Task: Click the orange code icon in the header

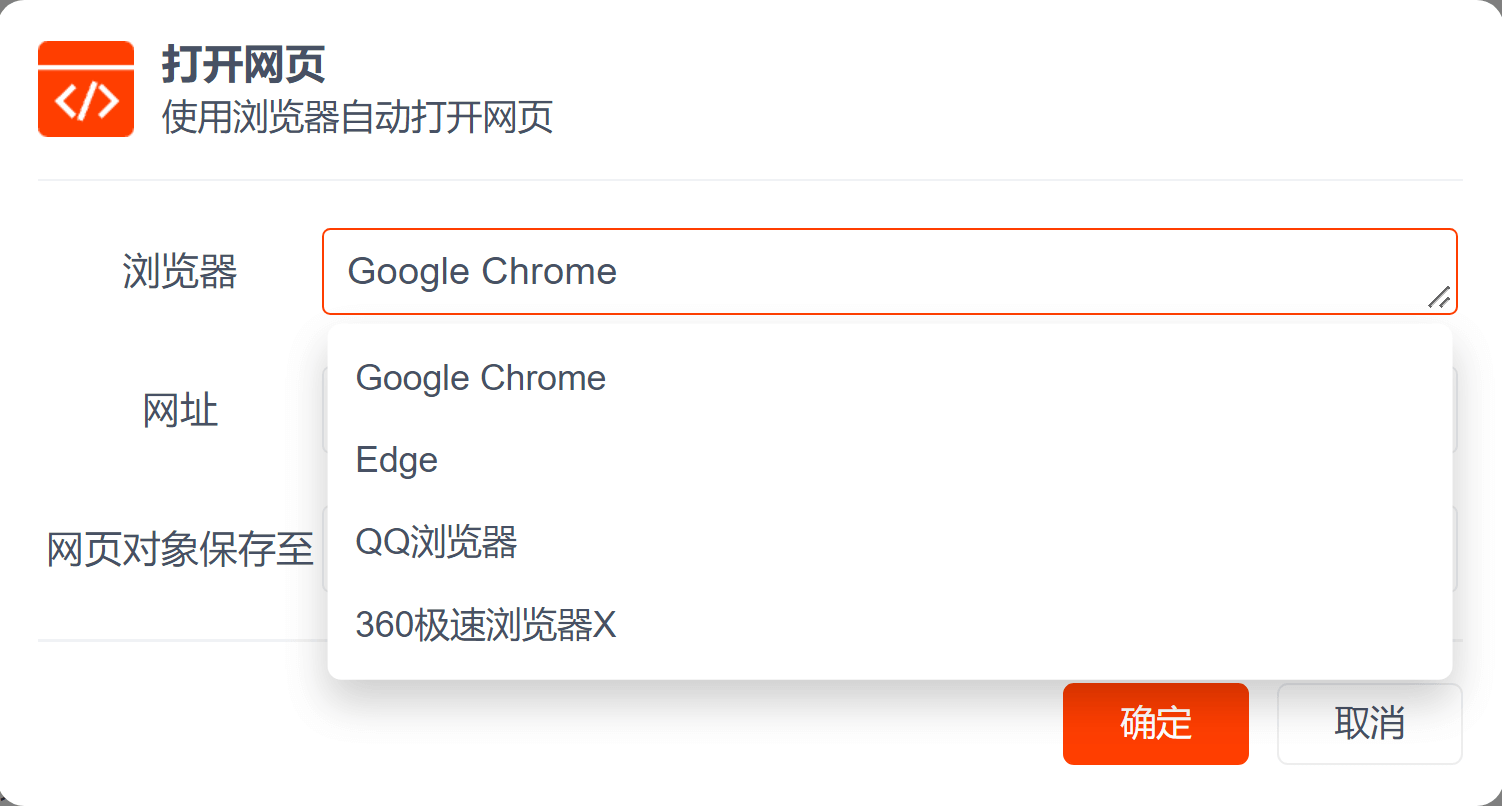Action: pos(86,89)
